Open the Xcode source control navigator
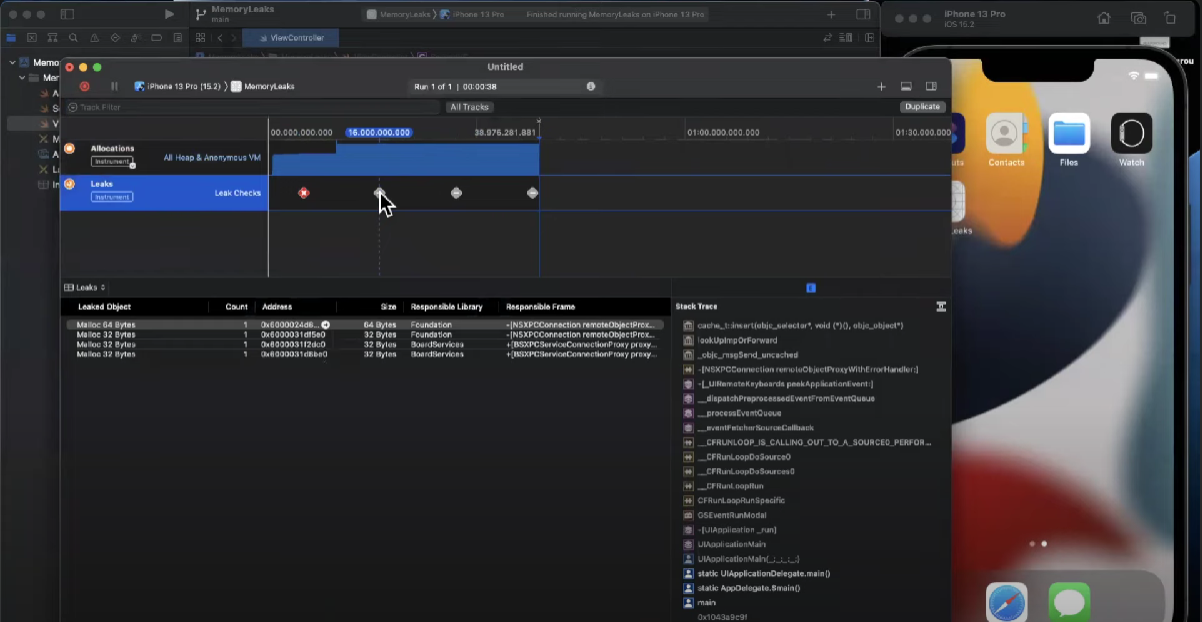1202x622 pixels. (x=32, y=37)
